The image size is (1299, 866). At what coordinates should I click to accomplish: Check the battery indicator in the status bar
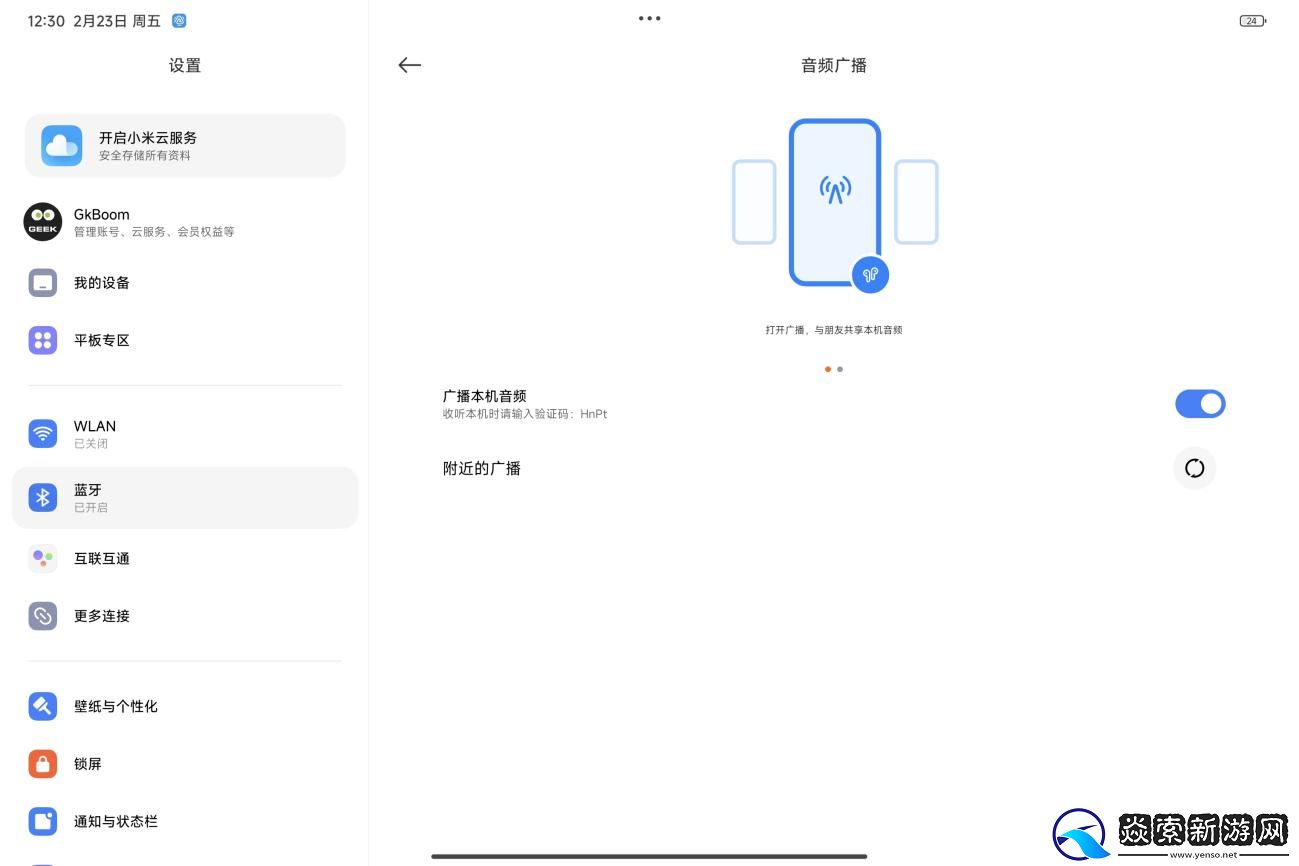click(1252, 20)
